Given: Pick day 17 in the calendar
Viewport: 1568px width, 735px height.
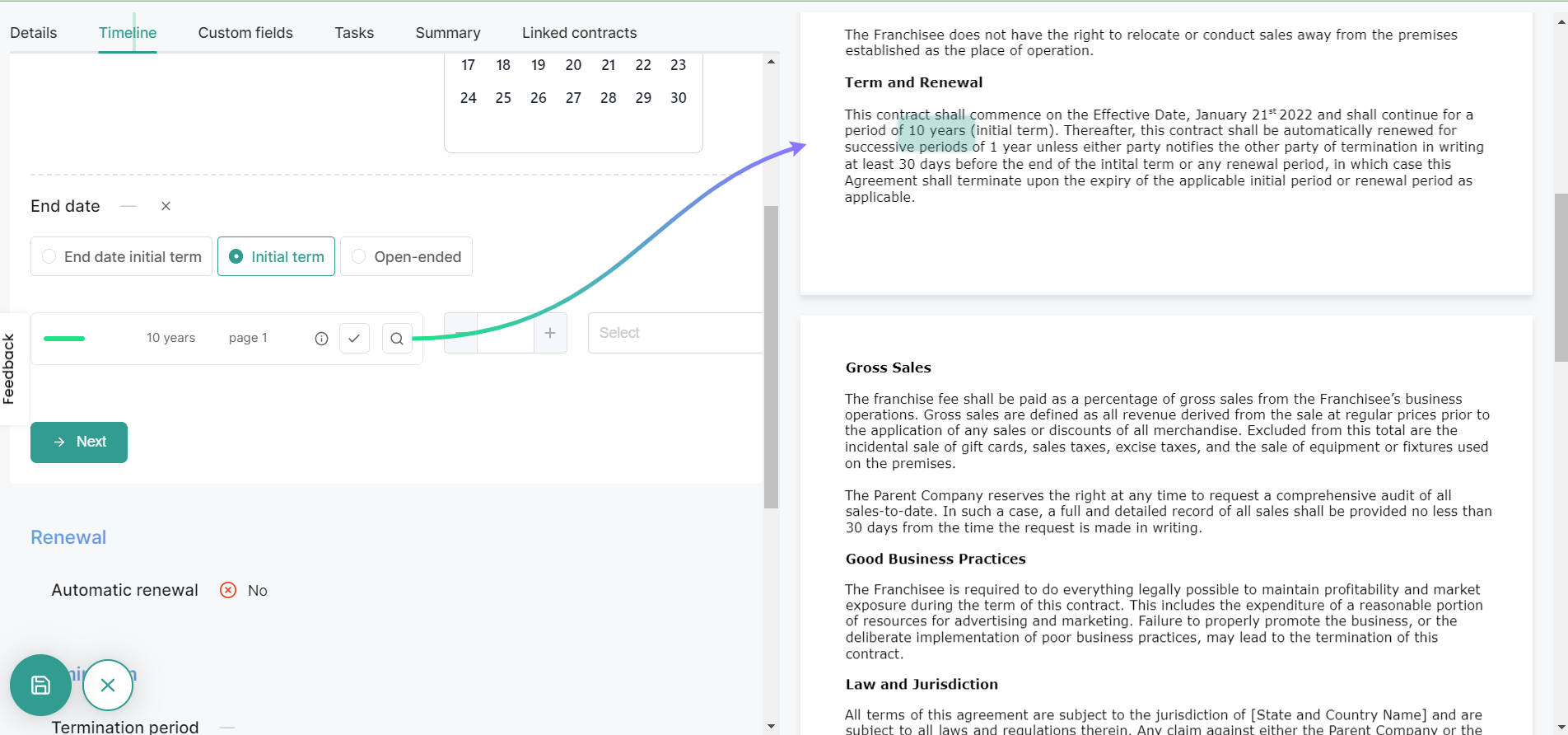Looking at the screenshot, I should (x=469, y=65).
